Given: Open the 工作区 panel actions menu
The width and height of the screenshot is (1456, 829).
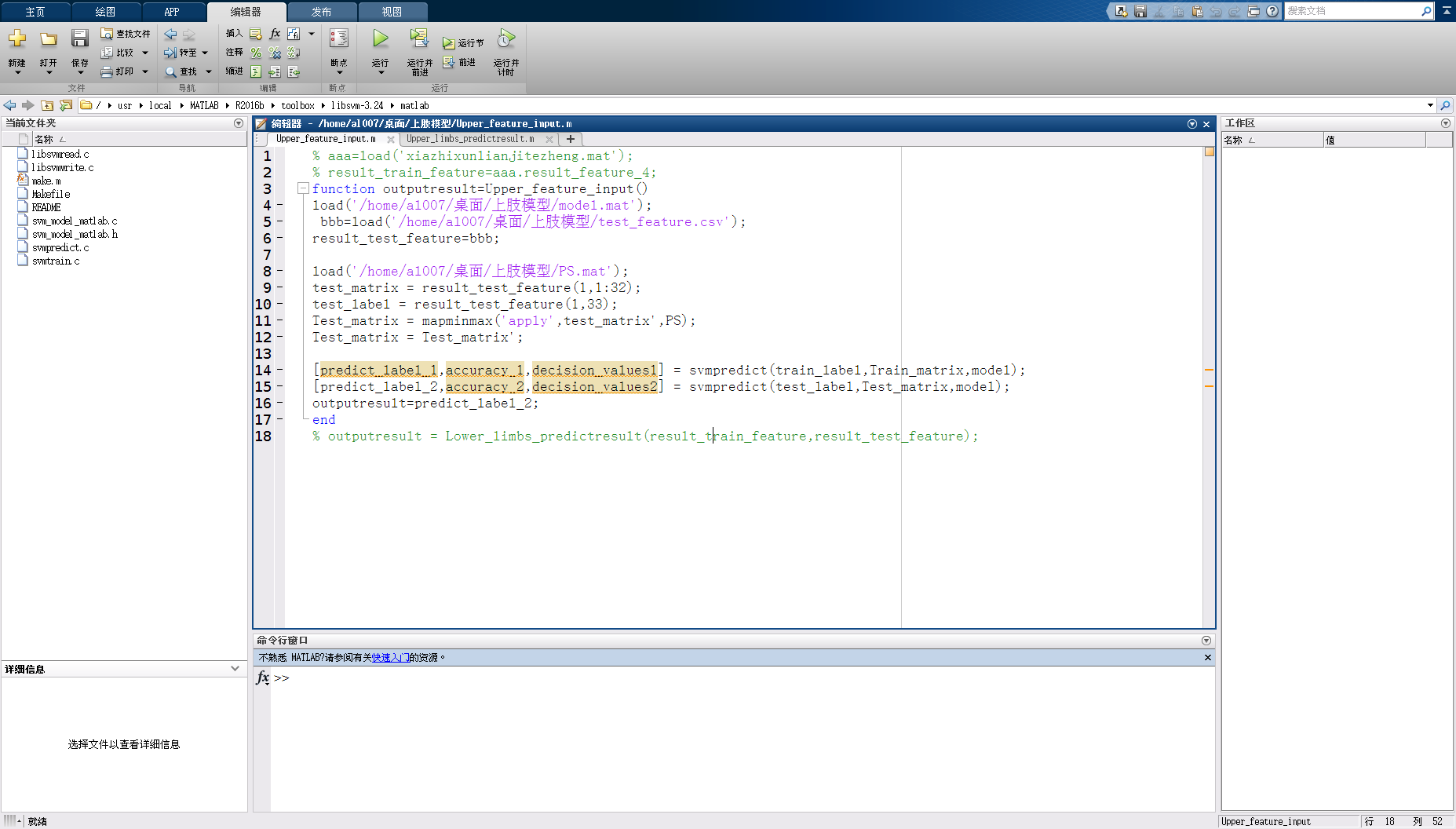Looking at the screenshot, I should coord(1446,123).
